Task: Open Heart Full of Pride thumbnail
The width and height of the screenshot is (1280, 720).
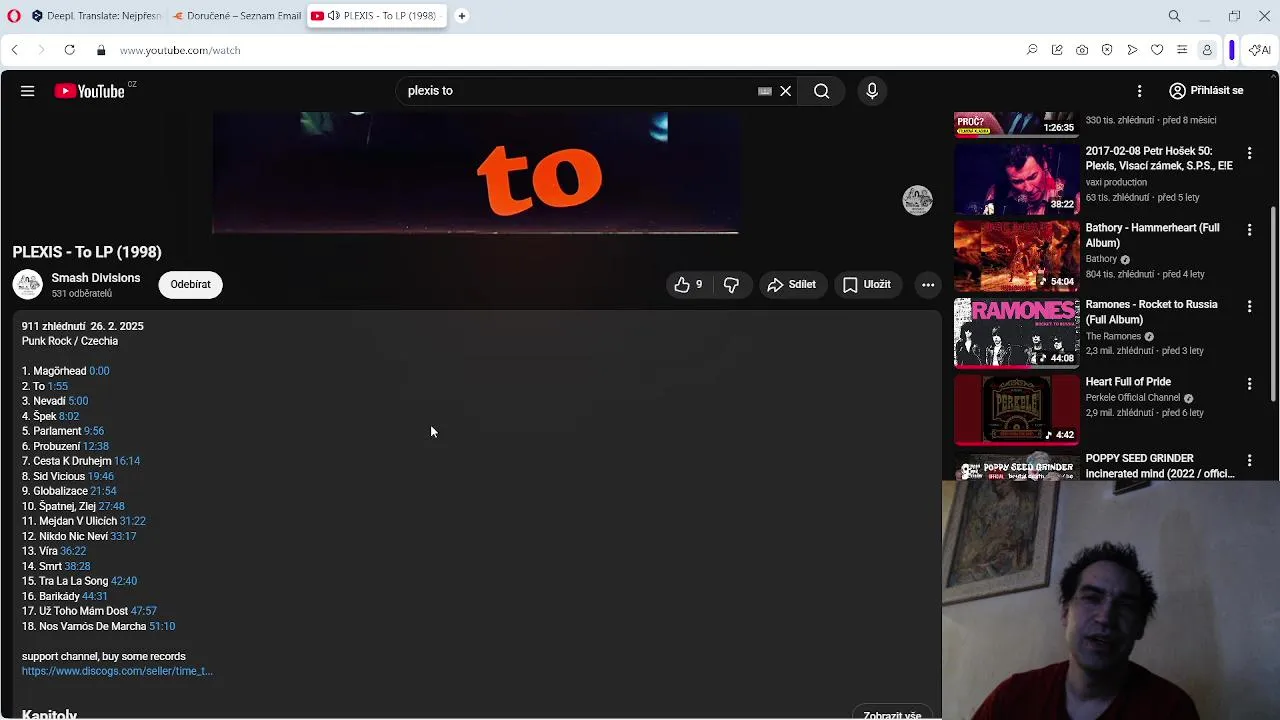Action: point(1016,410)
